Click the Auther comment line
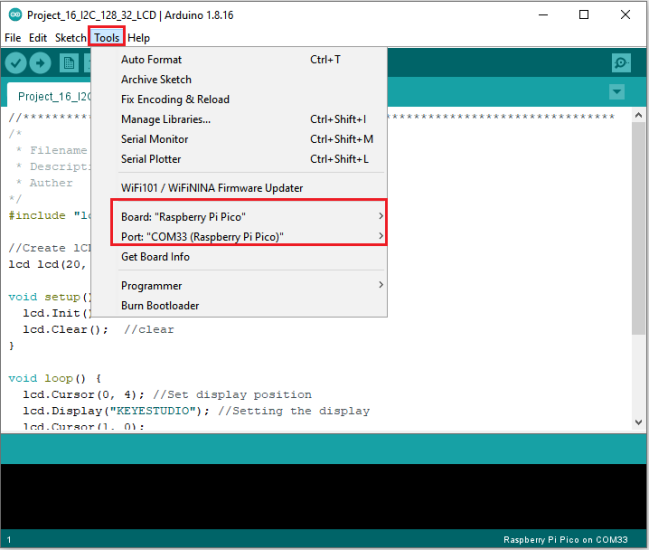Screen dimensions: 650x550 [45, 183]
